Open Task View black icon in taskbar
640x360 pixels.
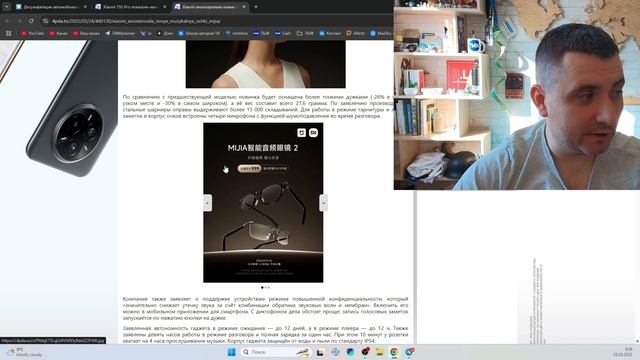(x=320, y=352)
